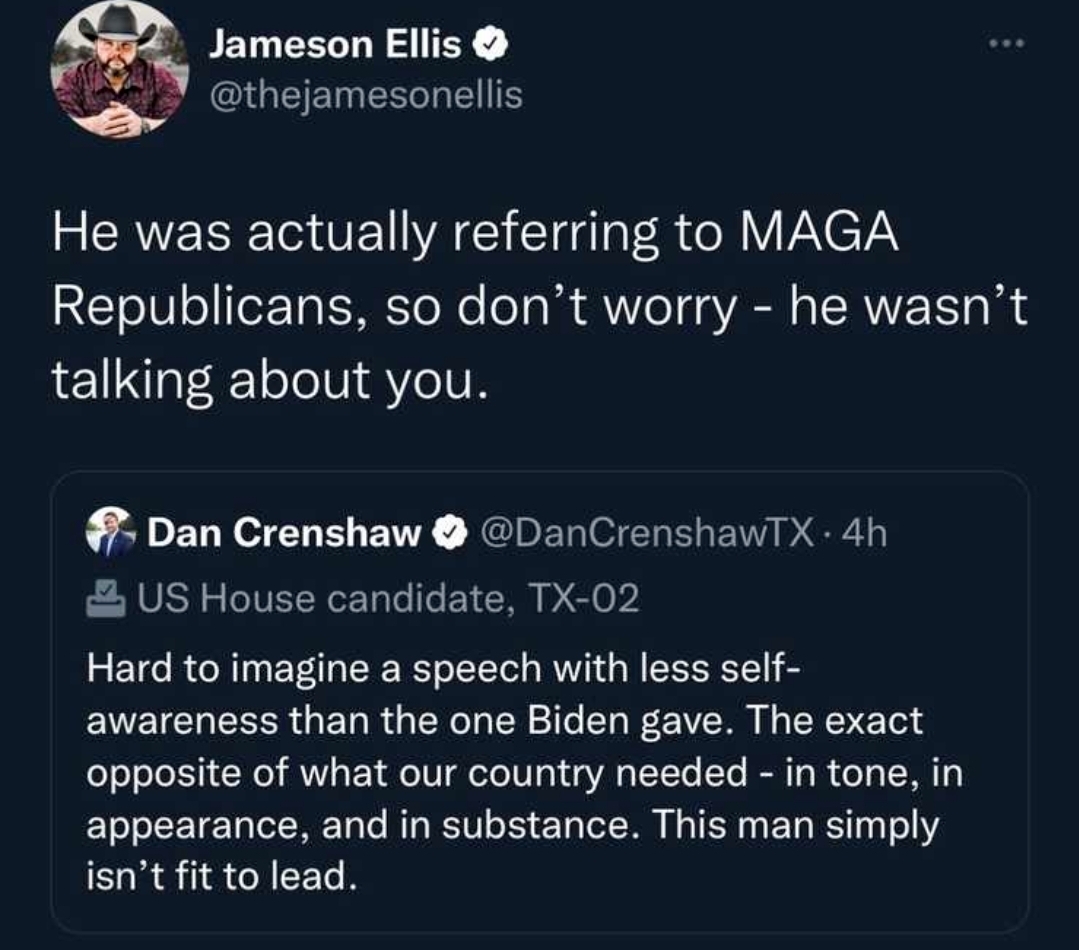
Task: Click the verified badge beside Dan Crenshaw
Action: [x=449, y=535]
